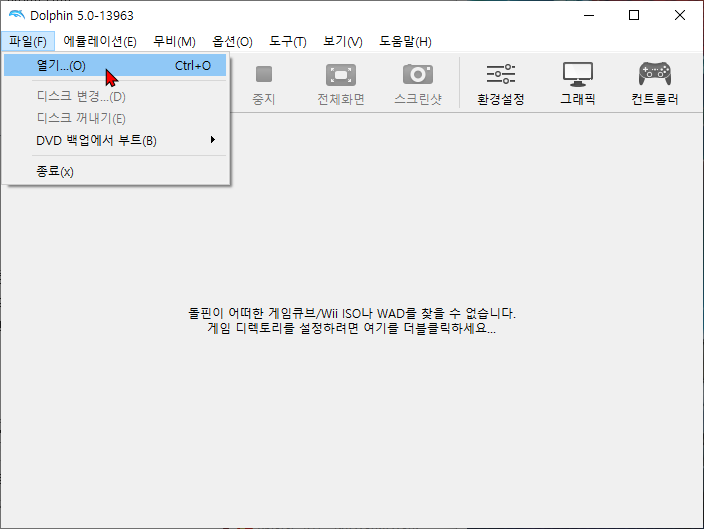Screen dimensions: 704x529
Task: Select 열기...(O) menu entry
Action: coord(115,66)
